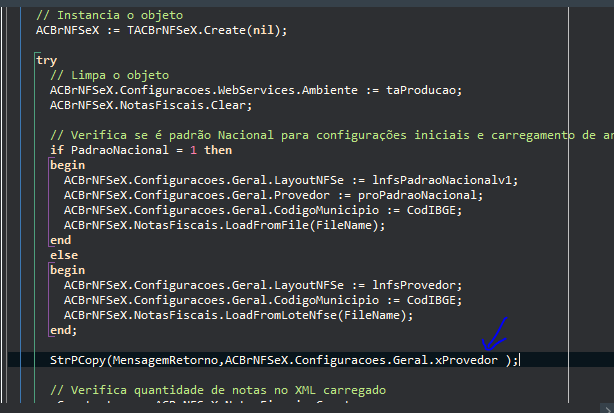This screenshot has height=413, width=614.
Task: Click the line "ACBrNFSeX.NotasFiscais.Clear;"
Action: click(x=151, y=105)
